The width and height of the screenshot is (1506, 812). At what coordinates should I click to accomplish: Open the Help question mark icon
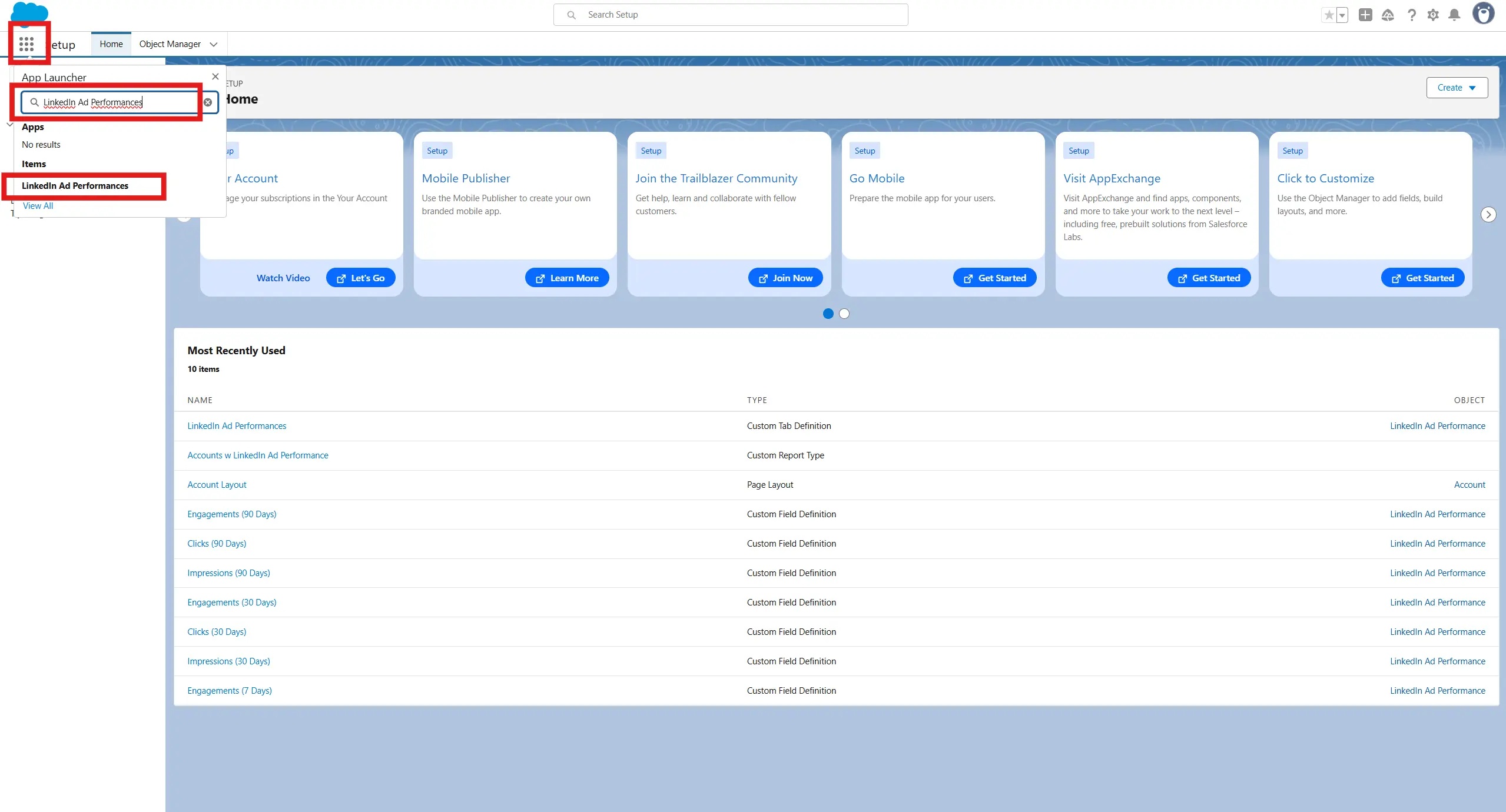[x=1411, y=15]
